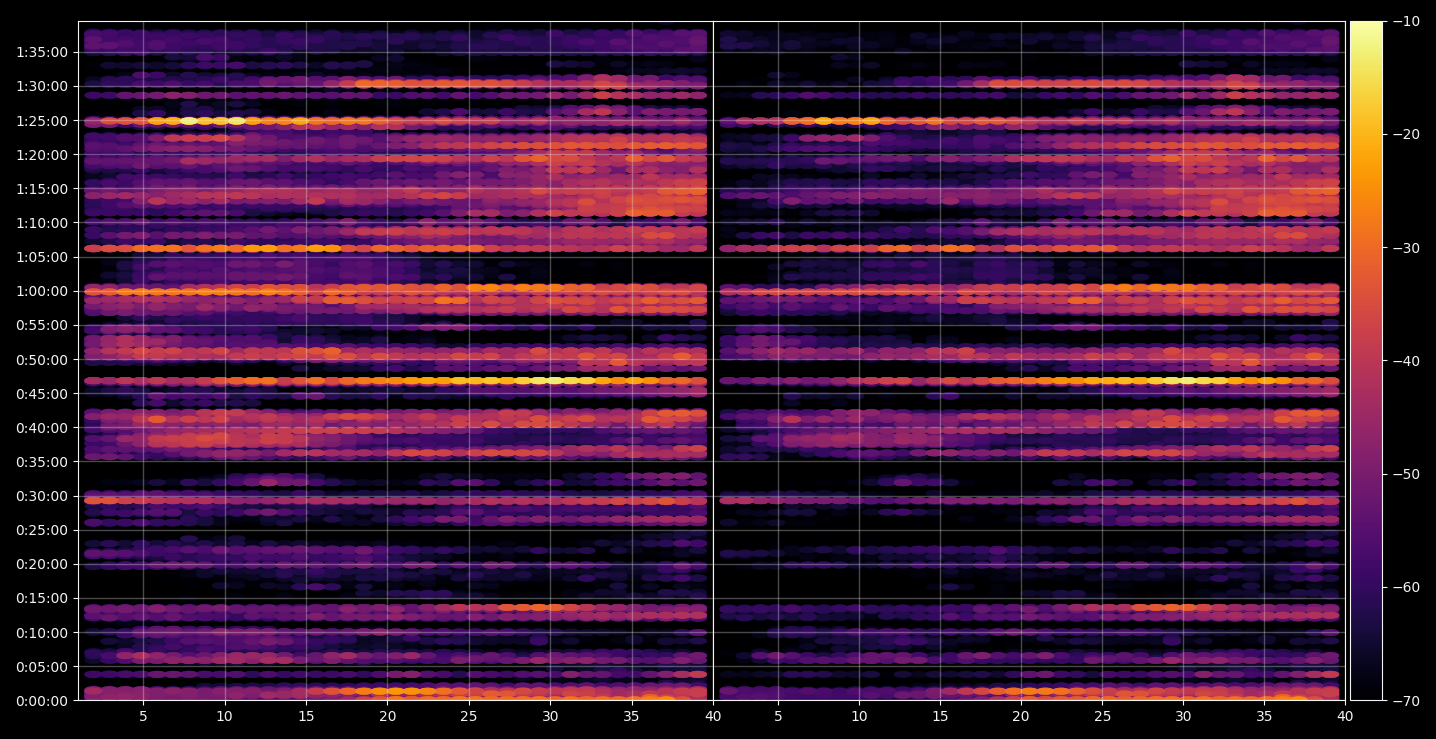Click the 0:05:00 time axis label
This screenshot has width=1436, height=739.
pos(42,667)
